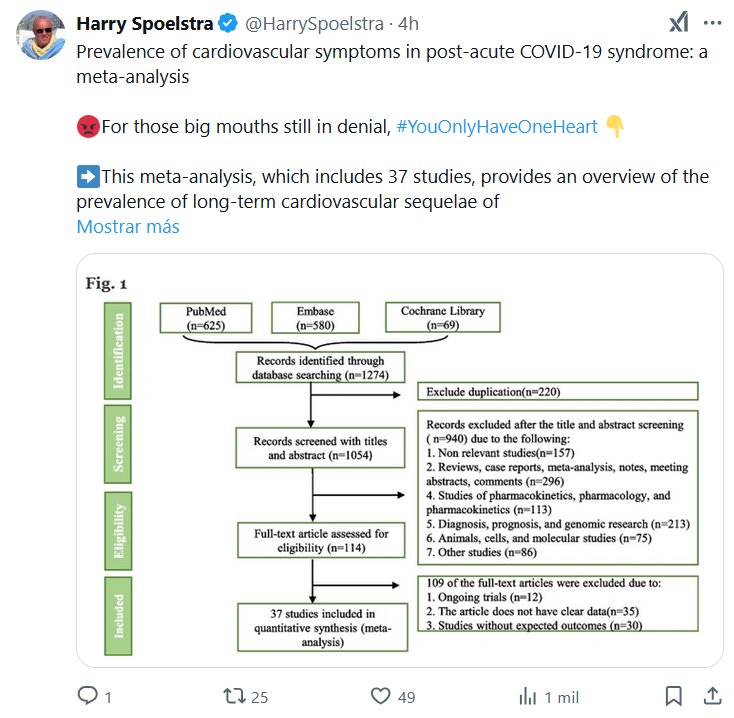Open the view analytics bar chart icon

coord(526,696)
